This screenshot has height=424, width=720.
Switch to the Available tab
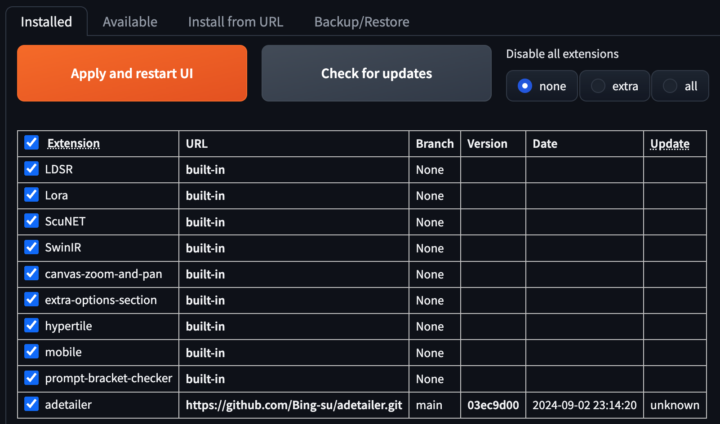point(129,21)
